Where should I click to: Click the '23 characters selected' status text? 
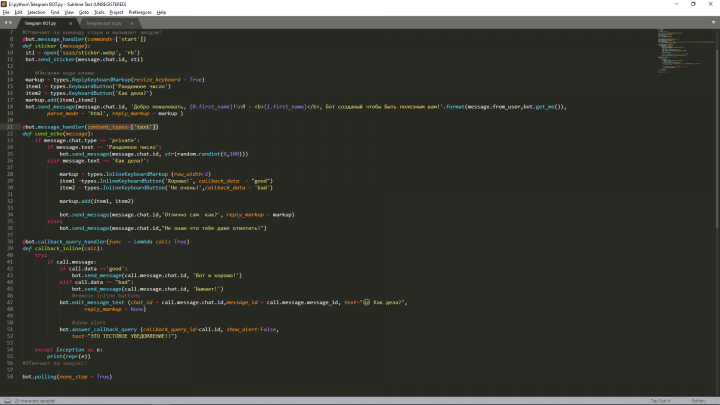[35, 401]
